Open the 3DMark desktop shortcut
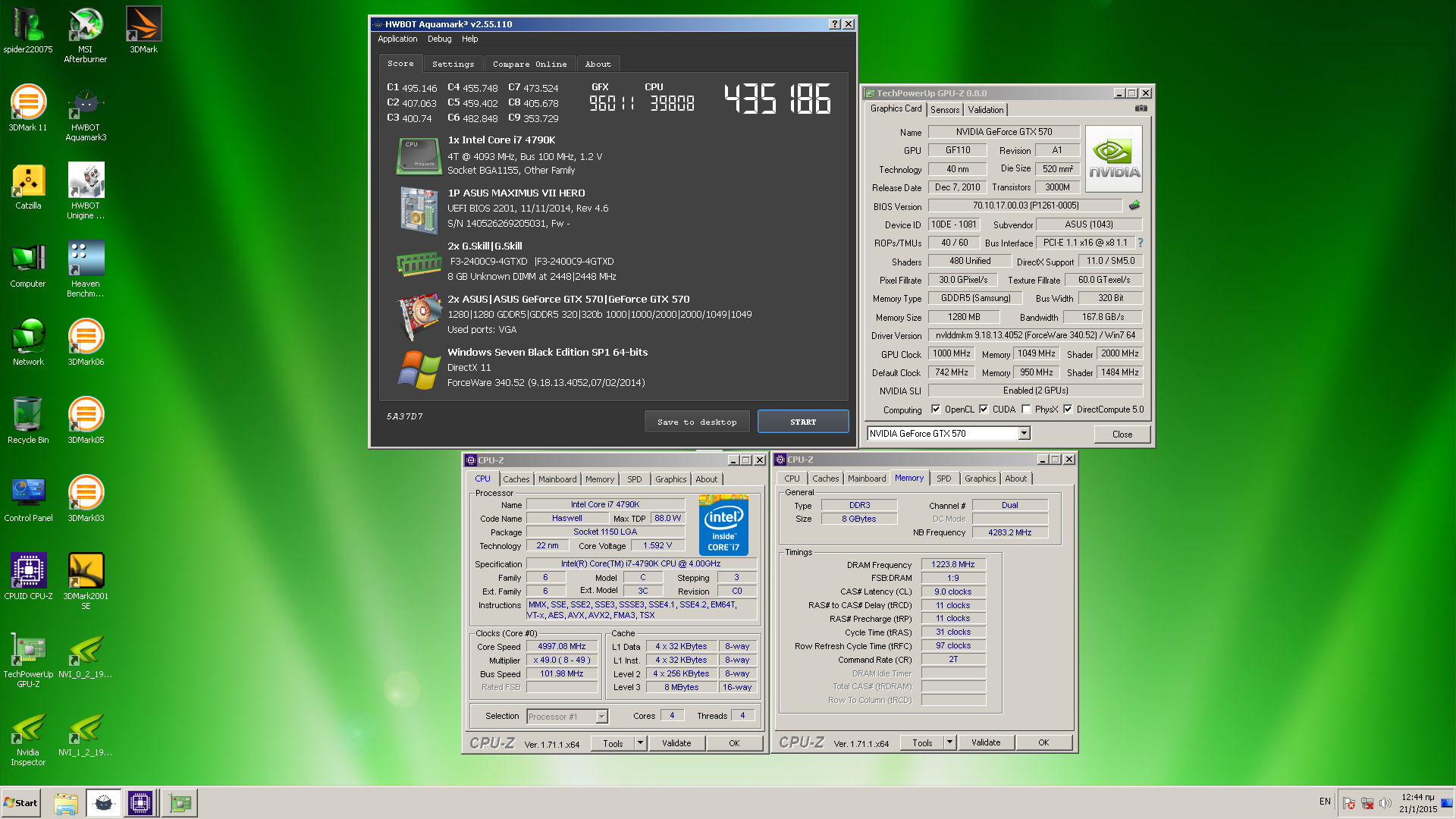The height and width of the screenshot is (819, 1456). tap(143, 30)
